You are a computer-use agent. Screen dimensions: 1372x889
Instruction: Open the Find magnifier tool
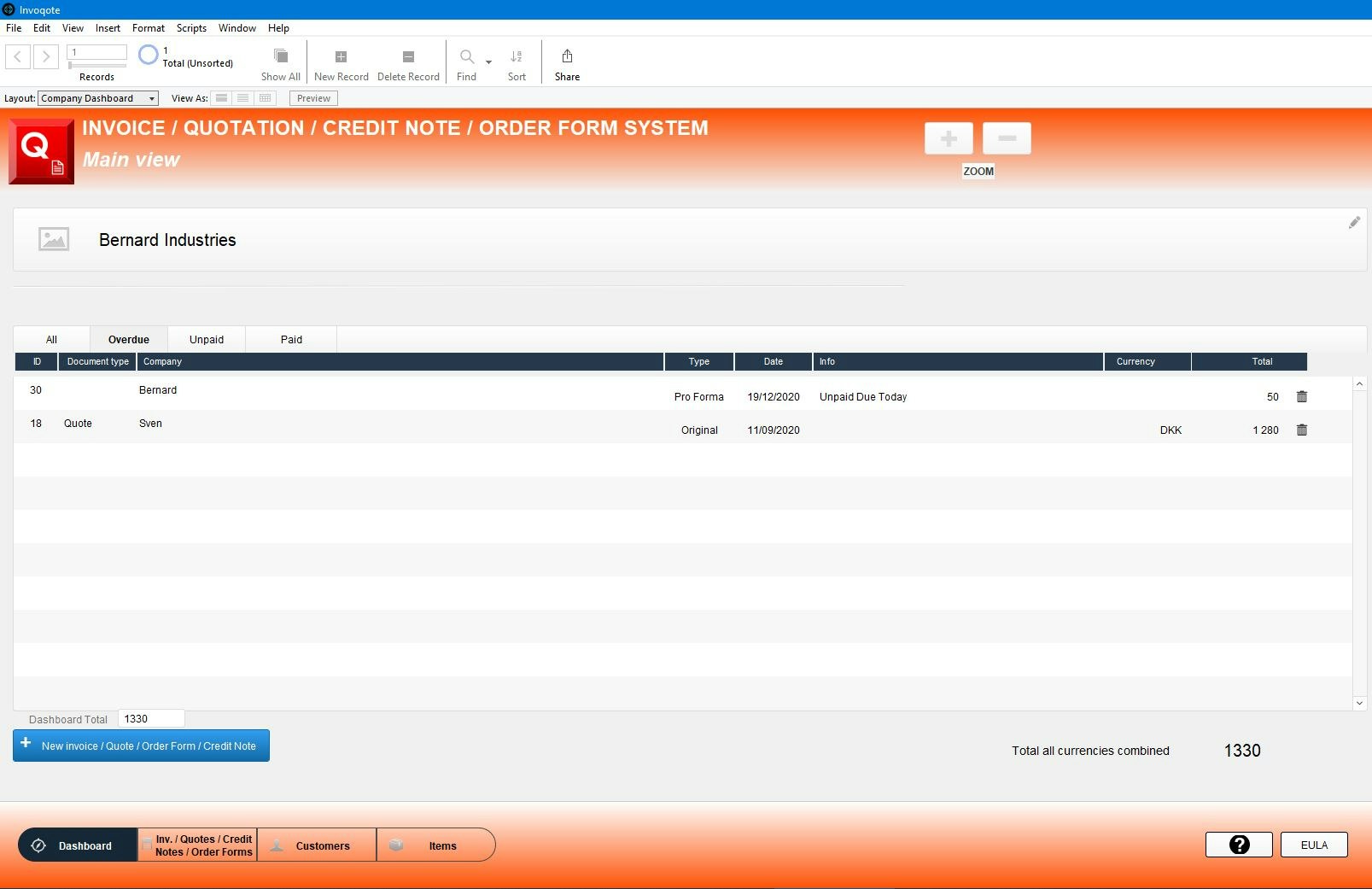pyautogui.click(x=466, y=57)
